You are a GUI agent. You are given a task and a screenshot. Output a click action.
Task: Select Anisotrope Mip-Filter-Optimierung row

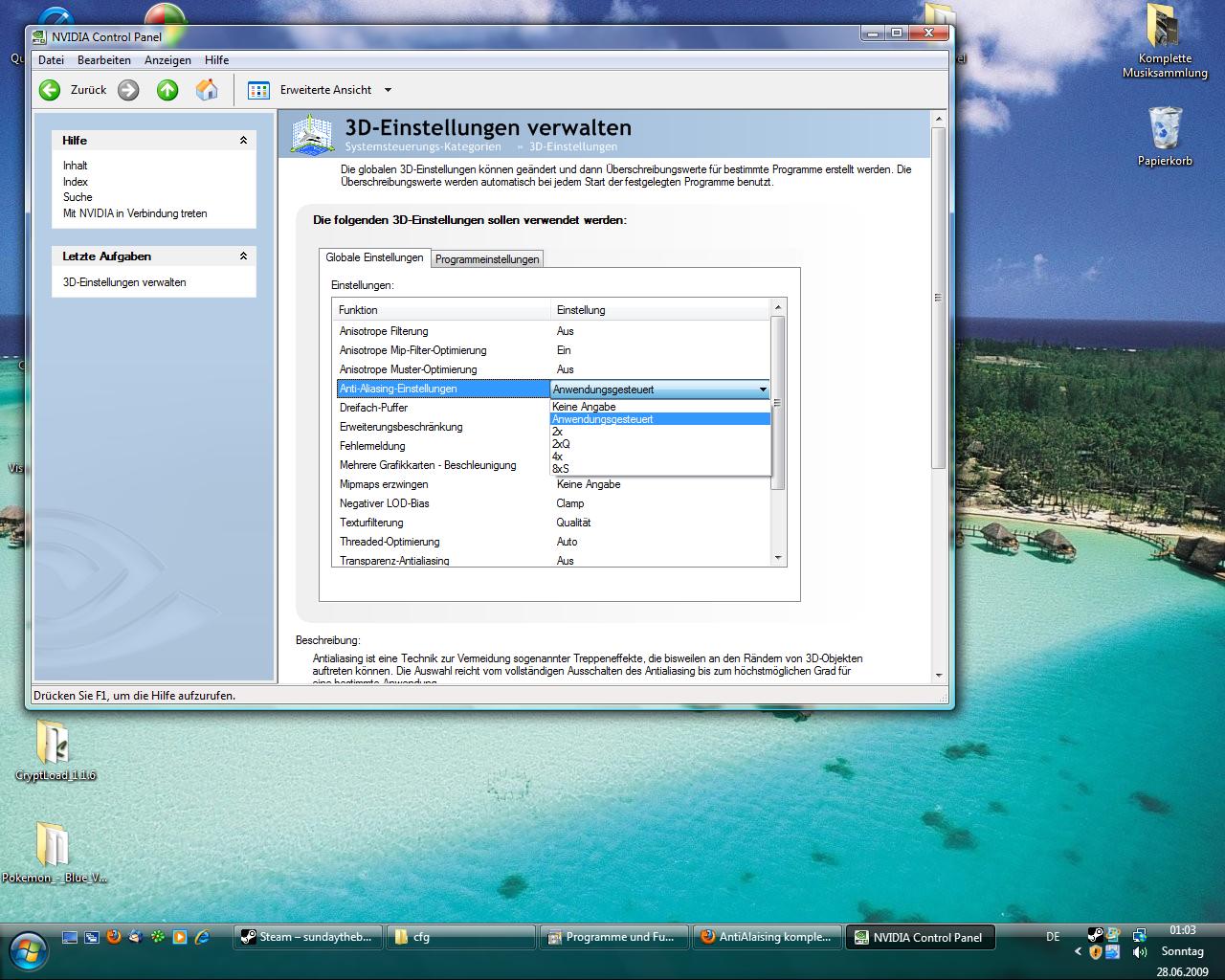pyautogui.click(x=551, y=350)
